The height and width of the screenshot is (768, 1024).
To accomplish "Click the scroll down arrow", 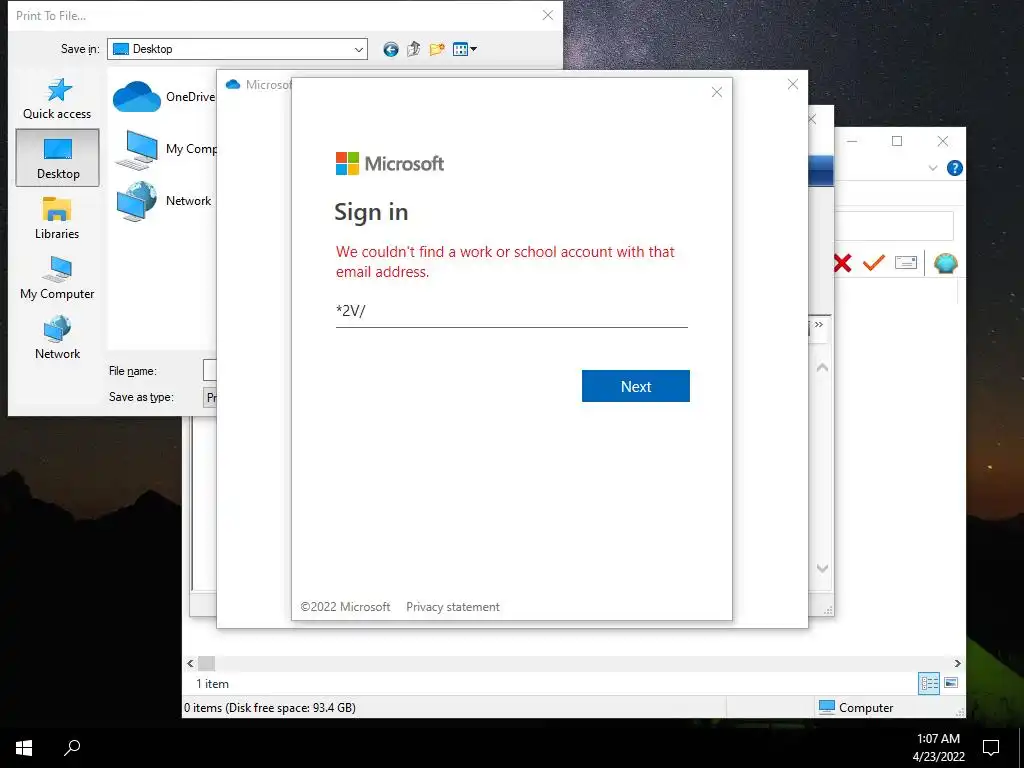I will 822,568.
